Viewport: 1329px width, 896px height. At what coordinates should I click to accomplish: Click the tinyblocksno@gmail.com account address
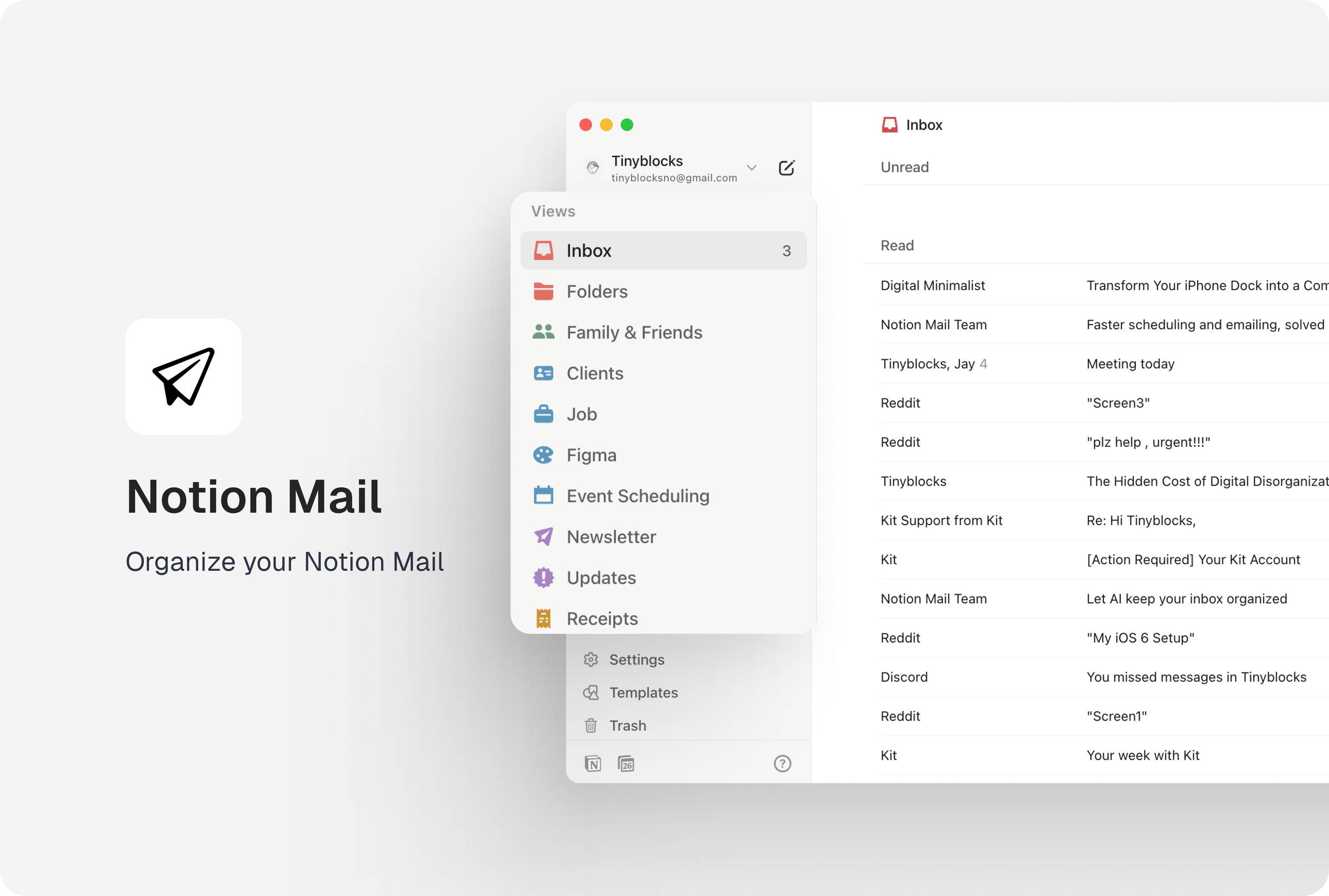click(674, 178)
